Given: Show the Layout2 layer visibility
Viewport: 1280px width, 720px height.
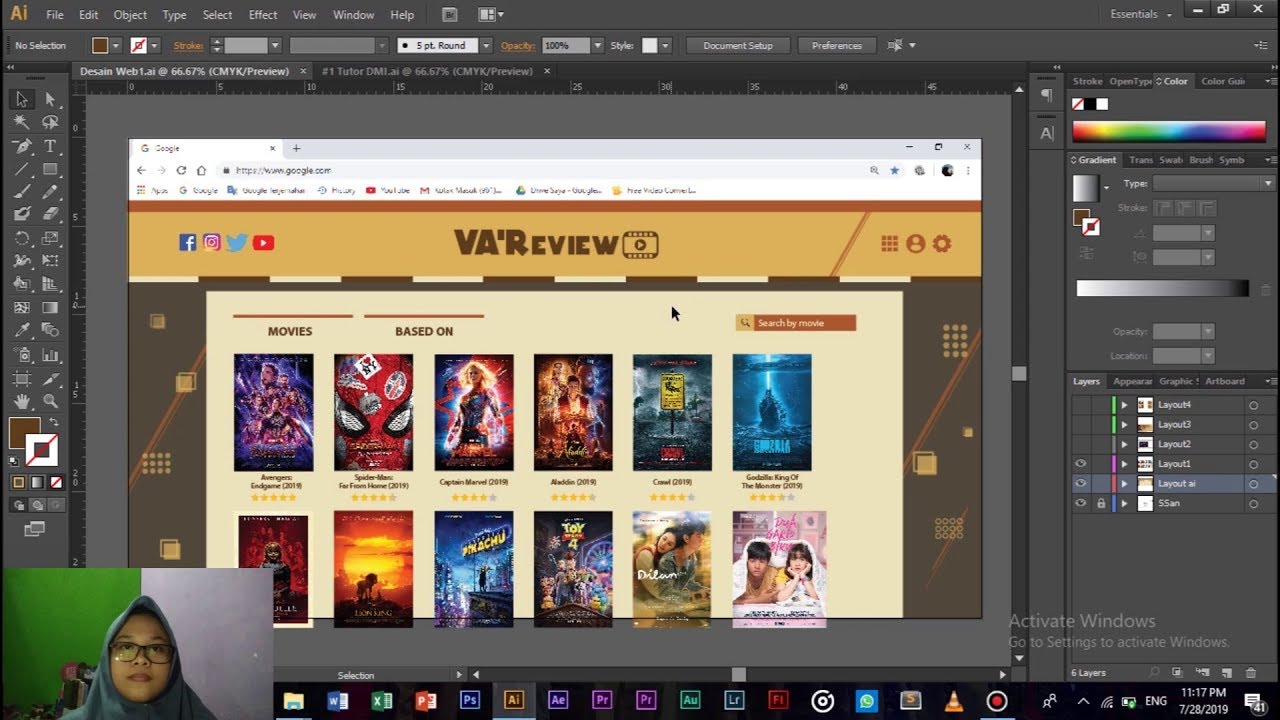Looking at the screenshot, I should 1080,444.
